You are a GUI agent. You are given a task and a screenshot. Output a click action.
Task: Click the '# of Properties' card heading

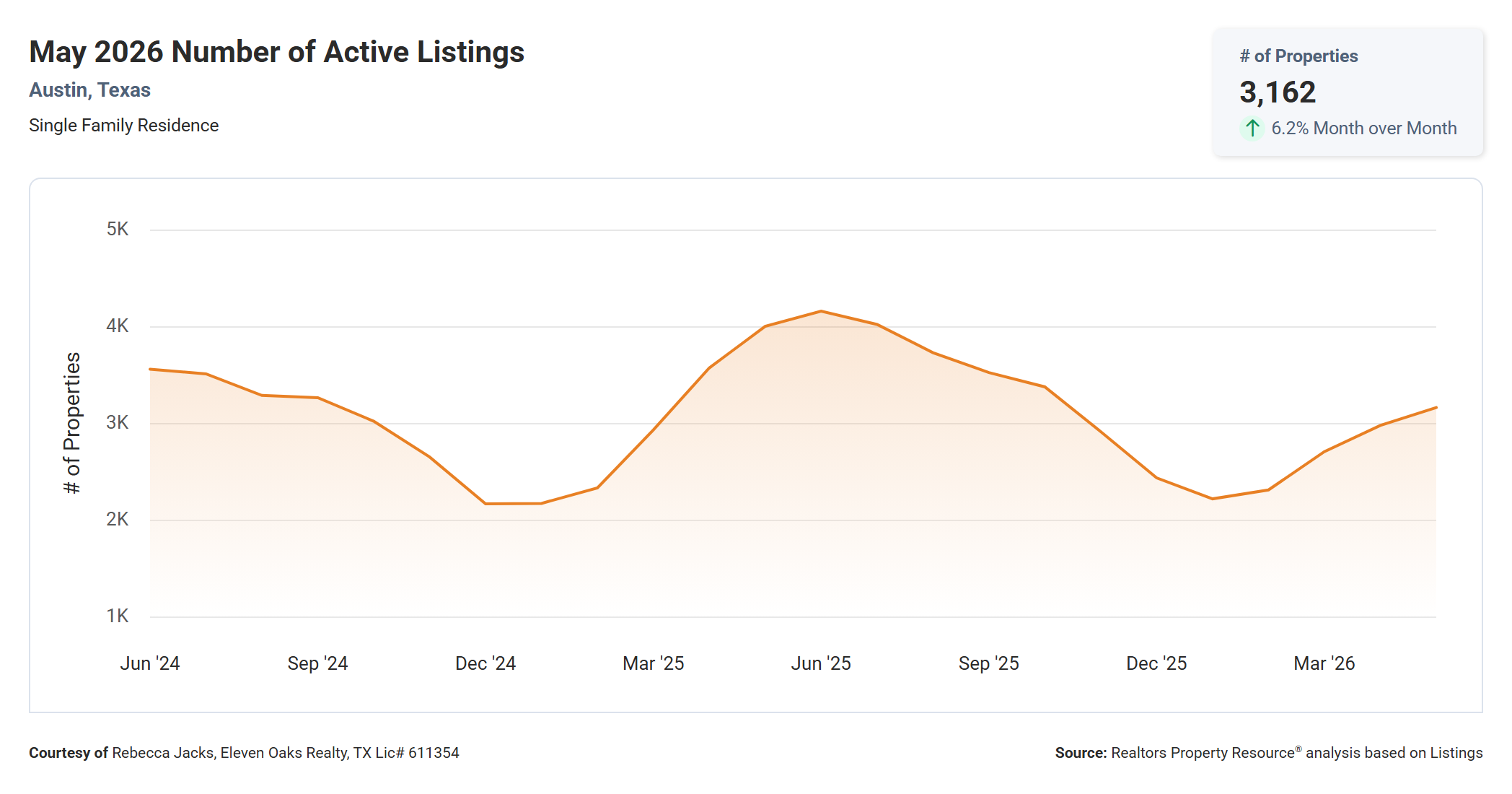[x=1298, y=56]
